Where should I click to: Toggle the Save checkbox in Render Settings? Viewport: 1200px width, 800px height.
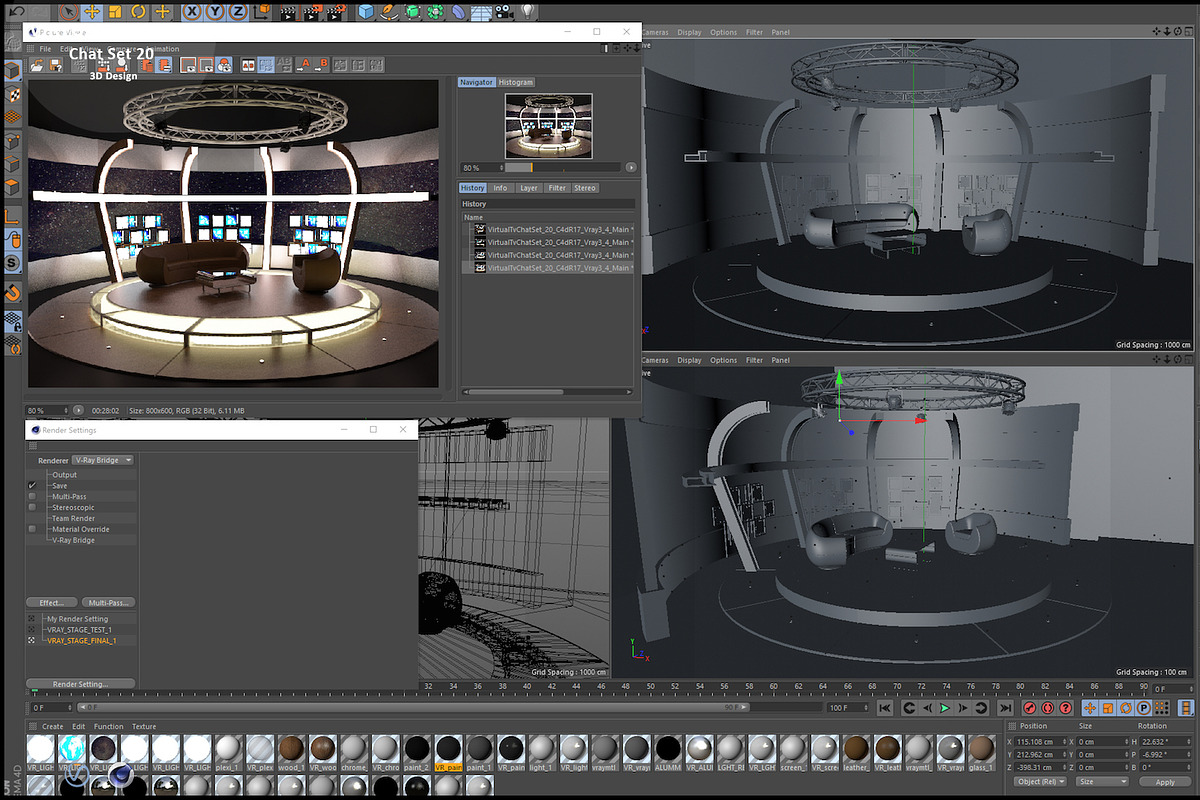32,485
